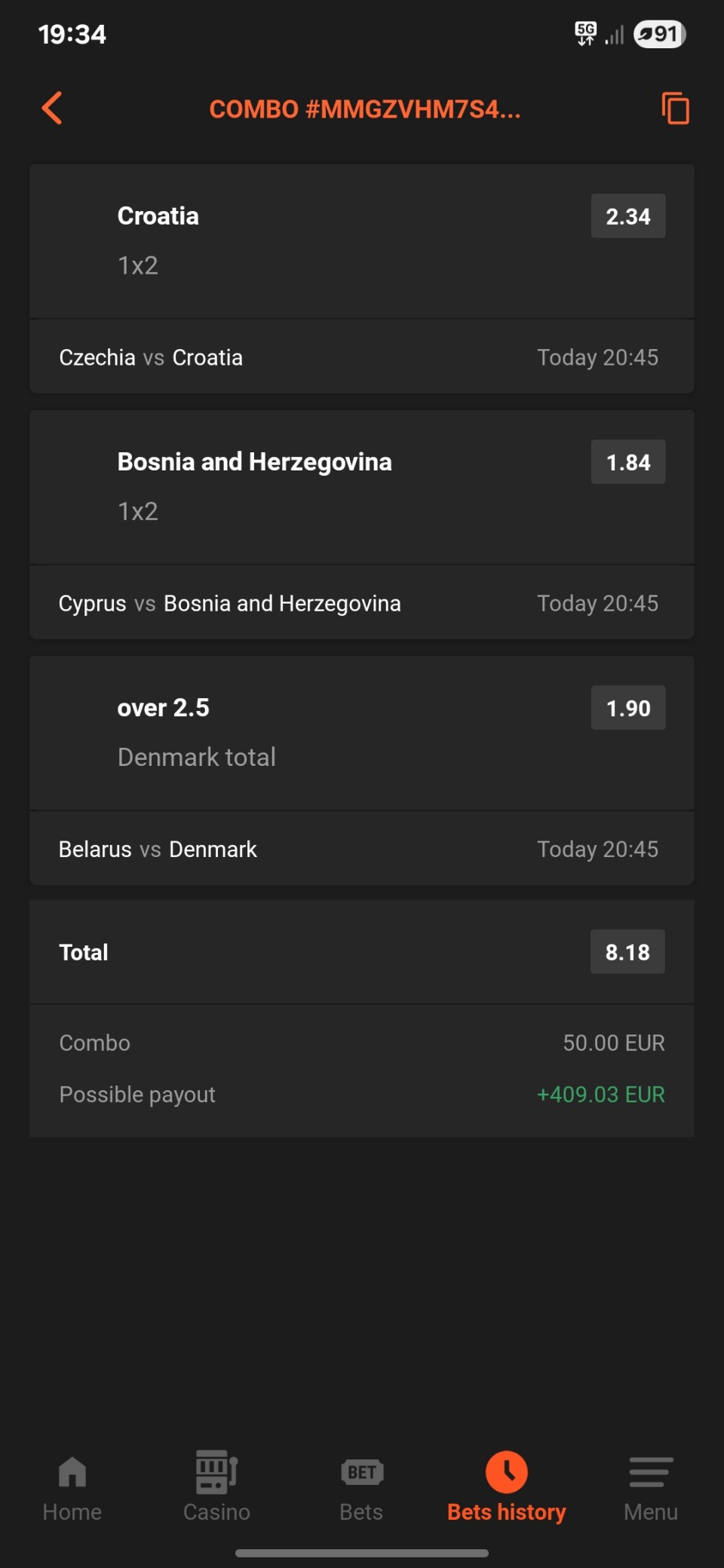The width and height of the screenshot is (724, 1568).
Task: Tap the Combo stake 50.00 EUR
Action: [613, 1043]
